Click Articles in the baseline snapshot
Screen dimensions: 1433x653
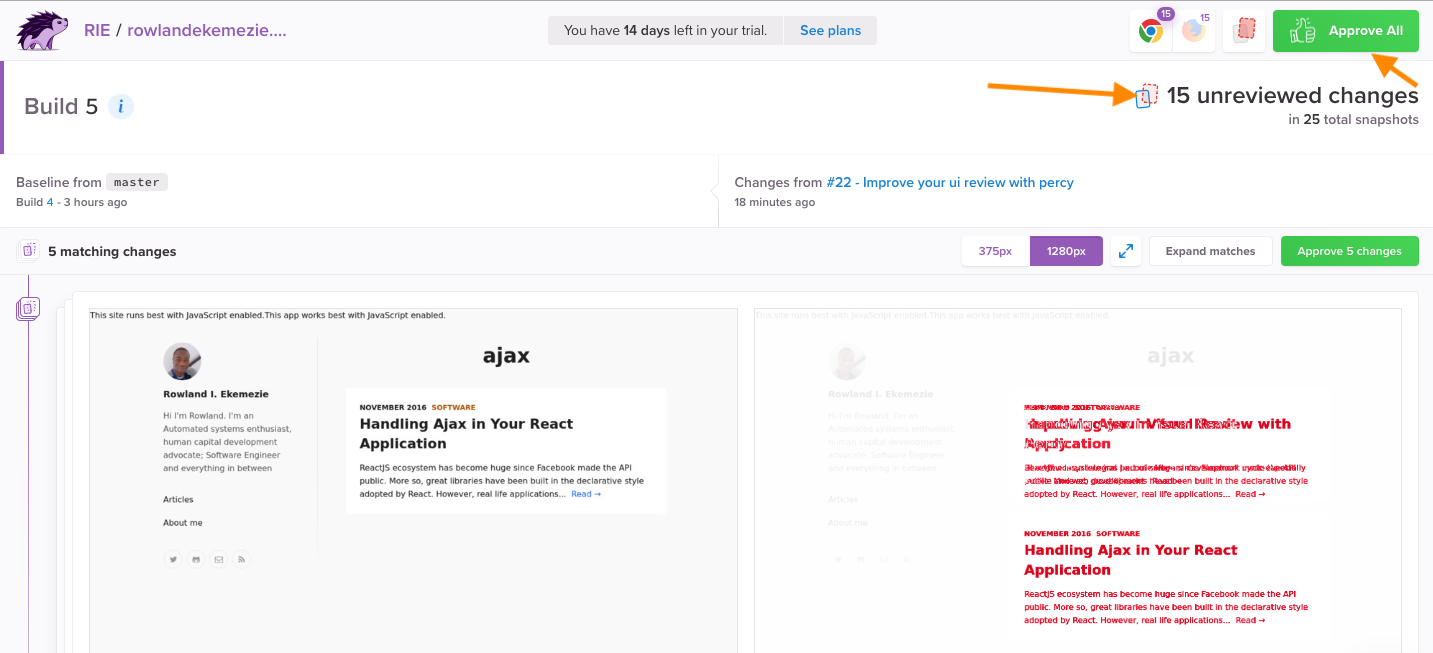pyautogui.click(x=178, y=499)
